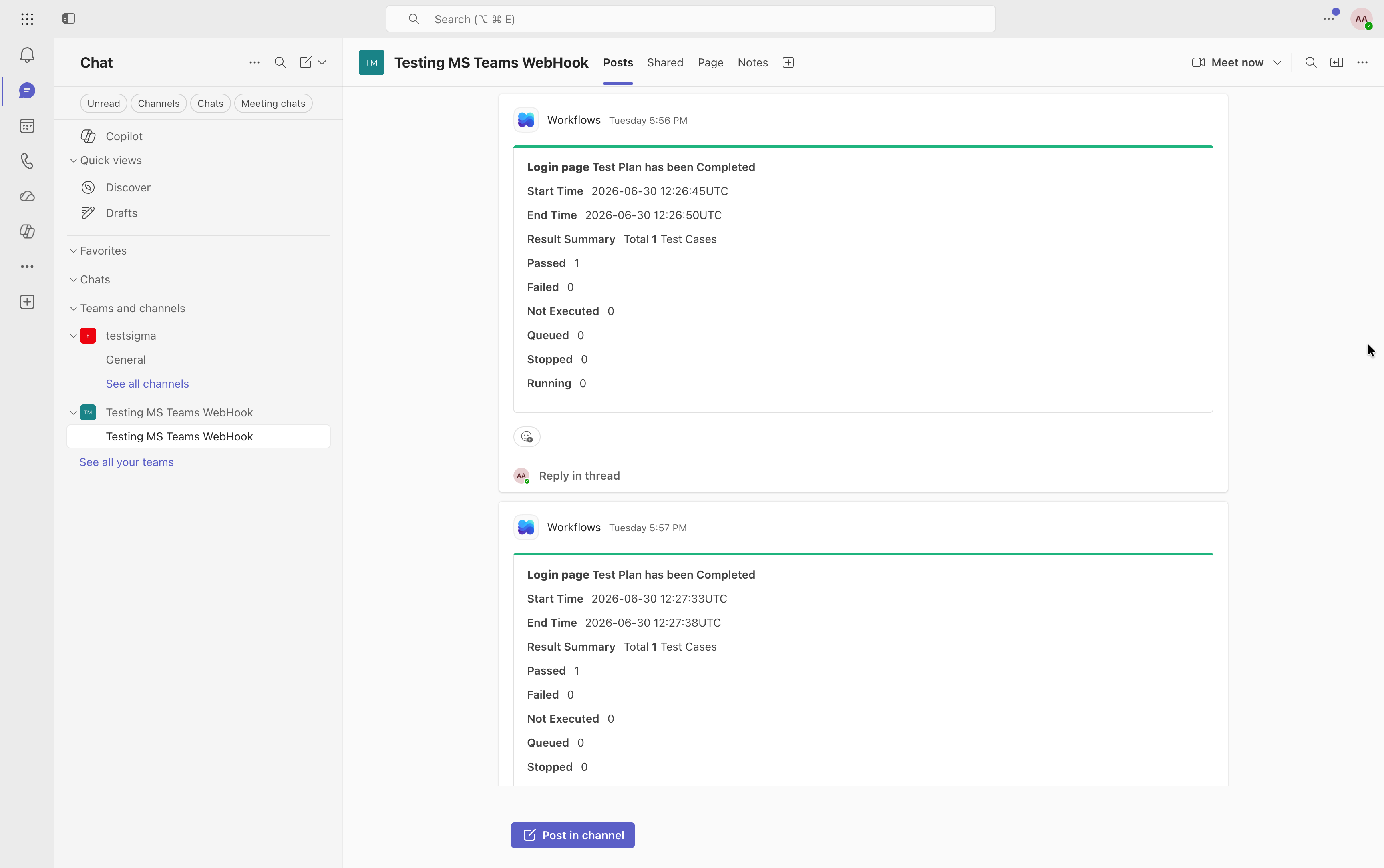Open the Meet now dropdown arrow
Screen dimensions: 1384x868
(x=1278, y=62)
